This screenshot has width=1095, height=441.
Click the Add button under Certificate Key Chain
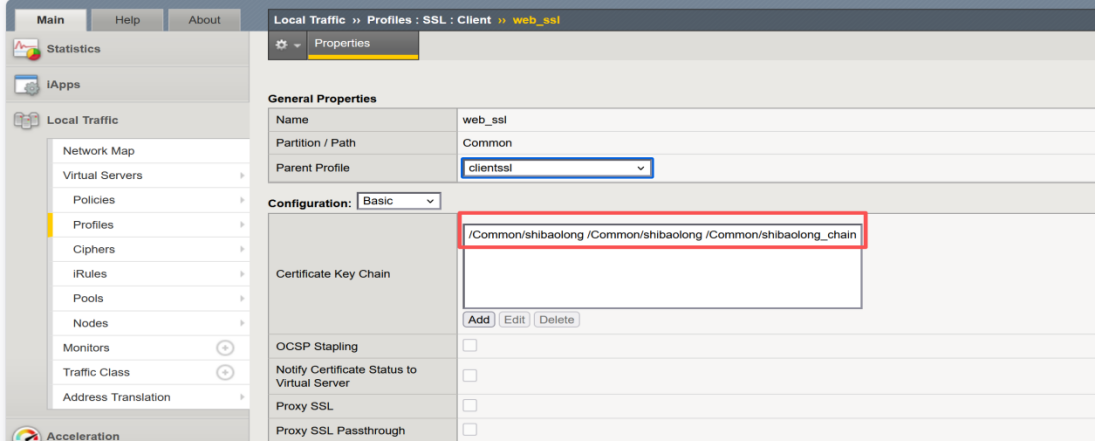pyautogui.click(x=479, y=320)
